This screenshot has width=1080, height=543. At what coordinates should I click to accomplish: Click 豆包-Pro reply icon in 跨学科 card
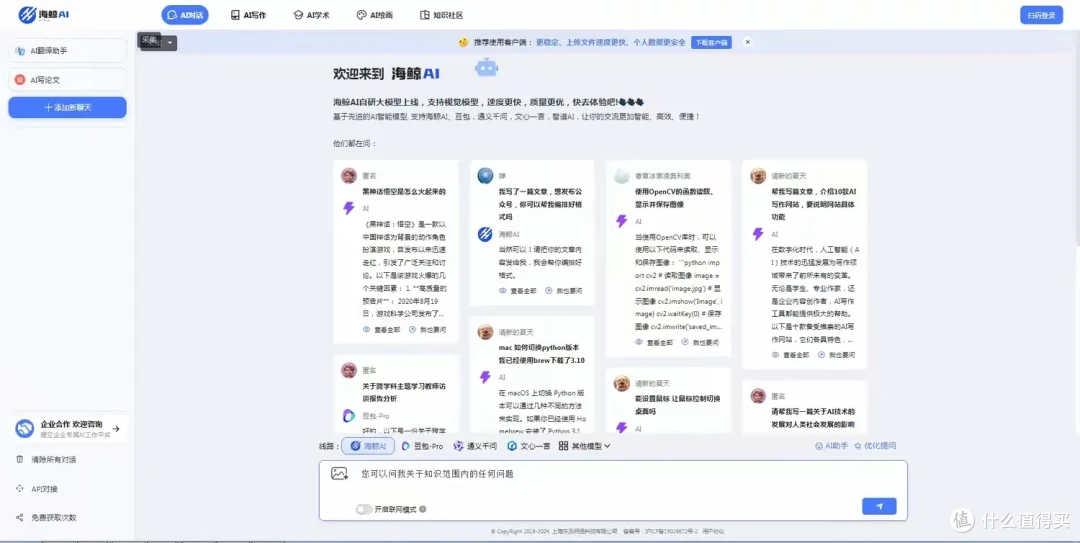pyautogui.click(x=349, y=416)
